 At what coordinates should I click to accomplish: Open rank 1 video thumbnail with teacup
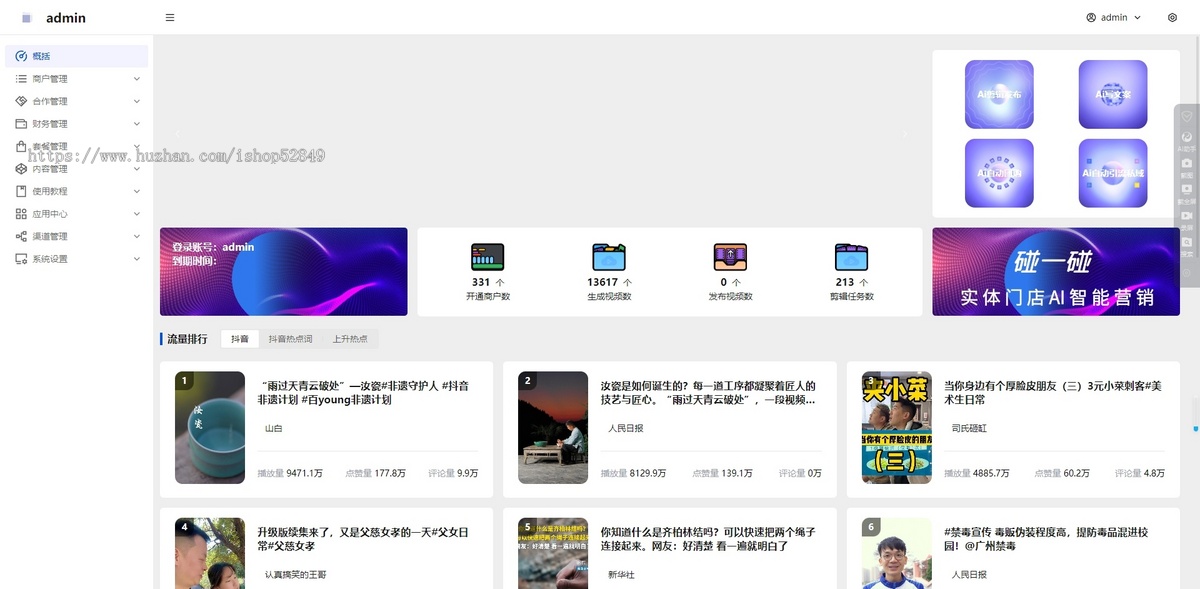click(x=210, y=428)
